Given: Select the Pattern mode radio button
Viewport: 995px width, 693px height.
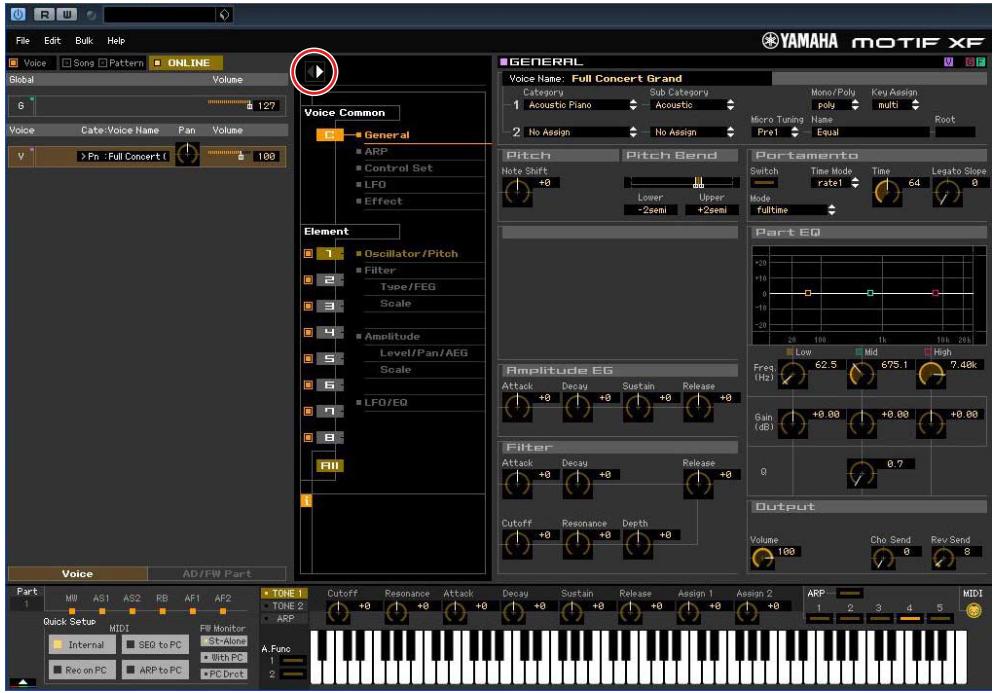Looking at the screenshot, I should [103, 63].
